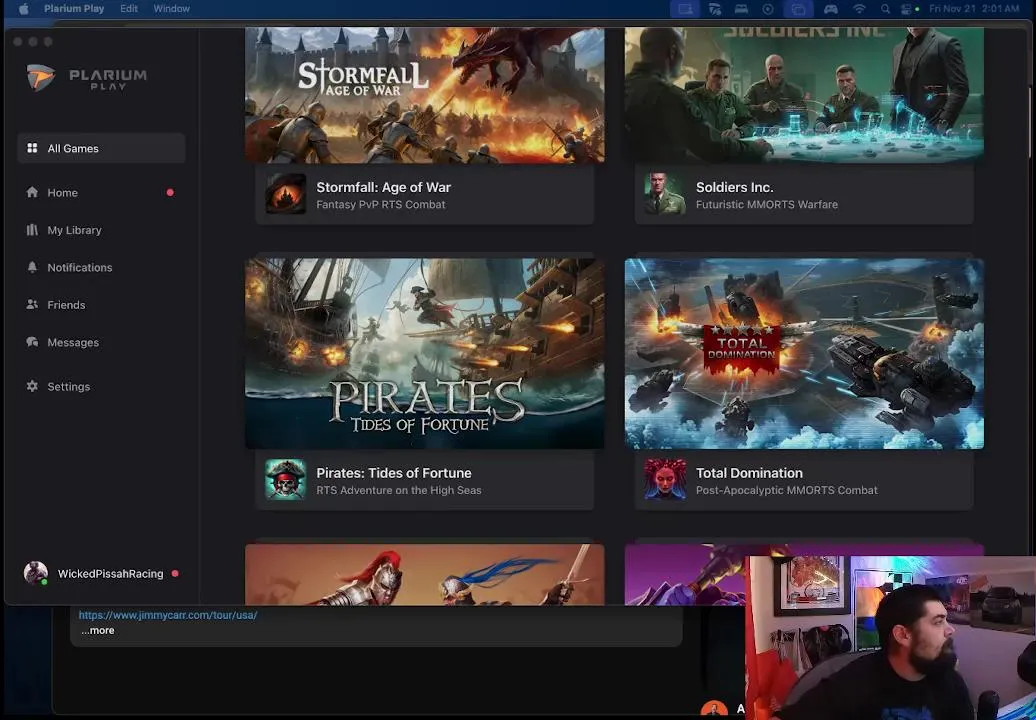Click the Pirates: Tides of Fortune title
This screenshot has width=1036, height=720.
point(394,473)
